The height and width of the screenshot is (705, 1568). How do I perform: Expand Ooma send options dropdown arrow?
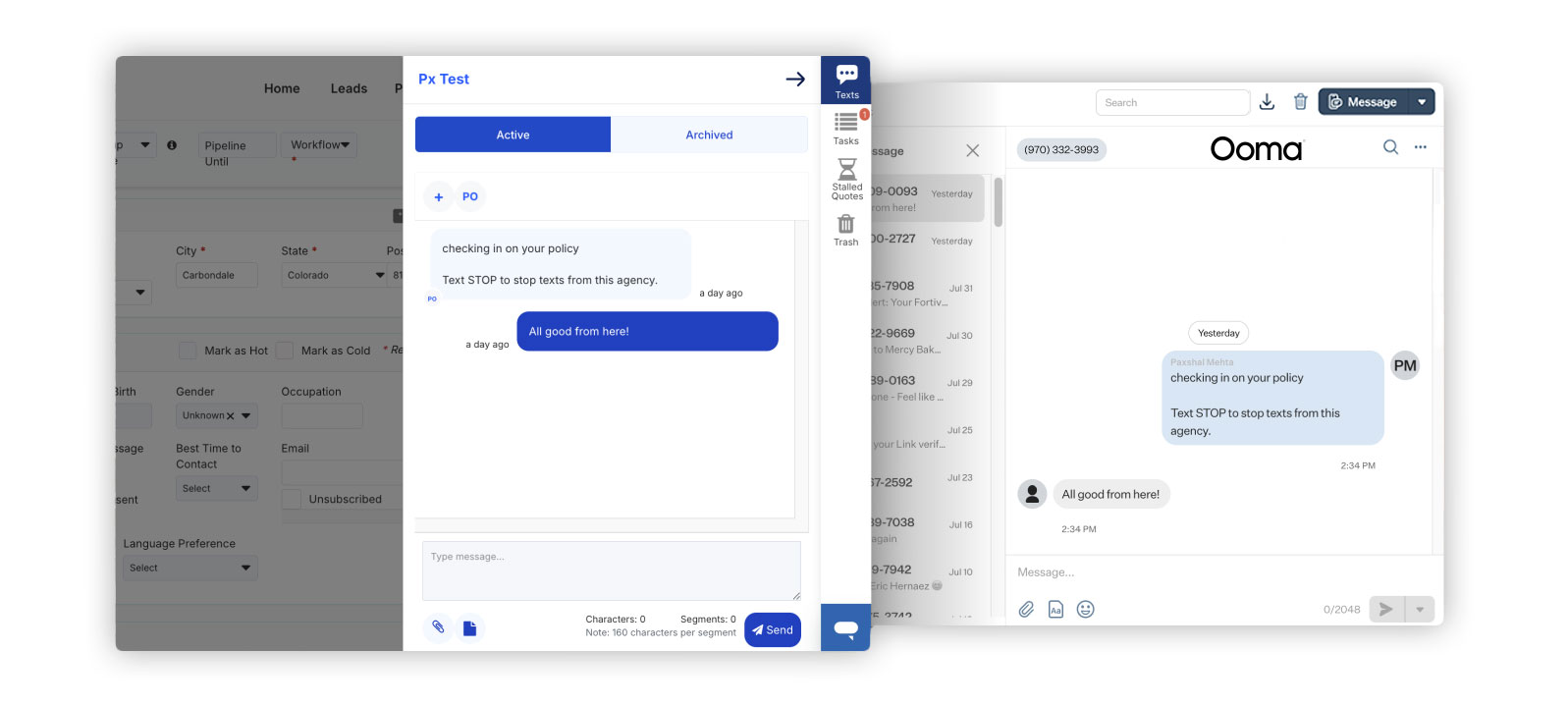(x=1420, y=610)
